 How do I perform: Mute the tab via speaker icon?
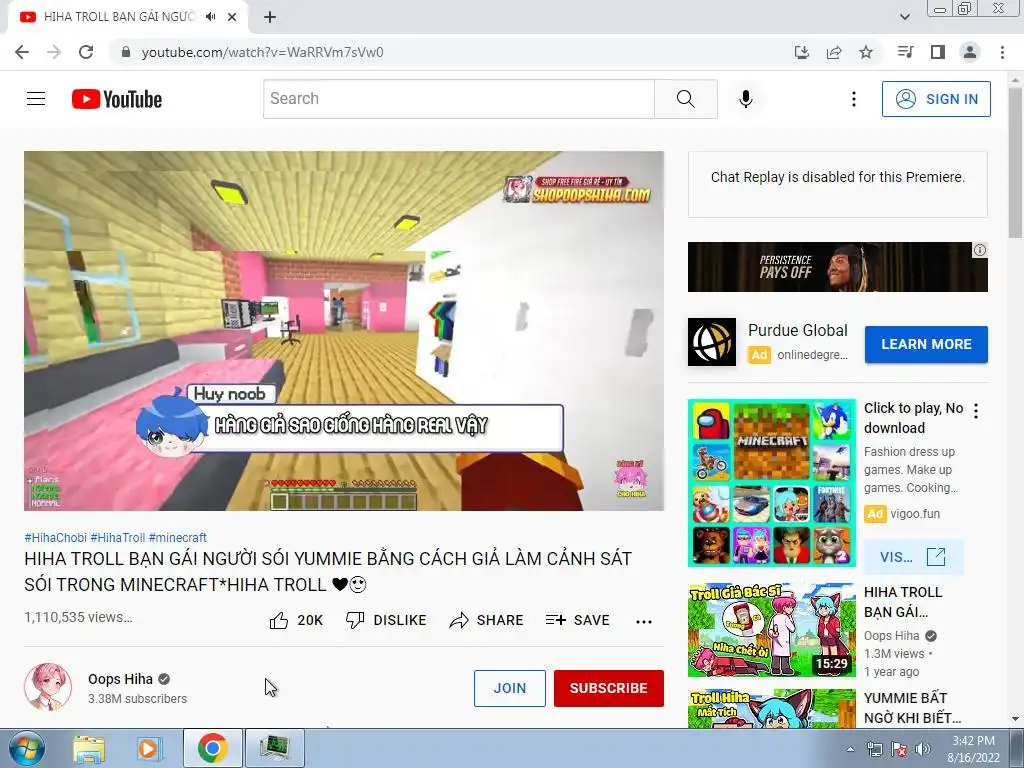(x=210, y=17)
